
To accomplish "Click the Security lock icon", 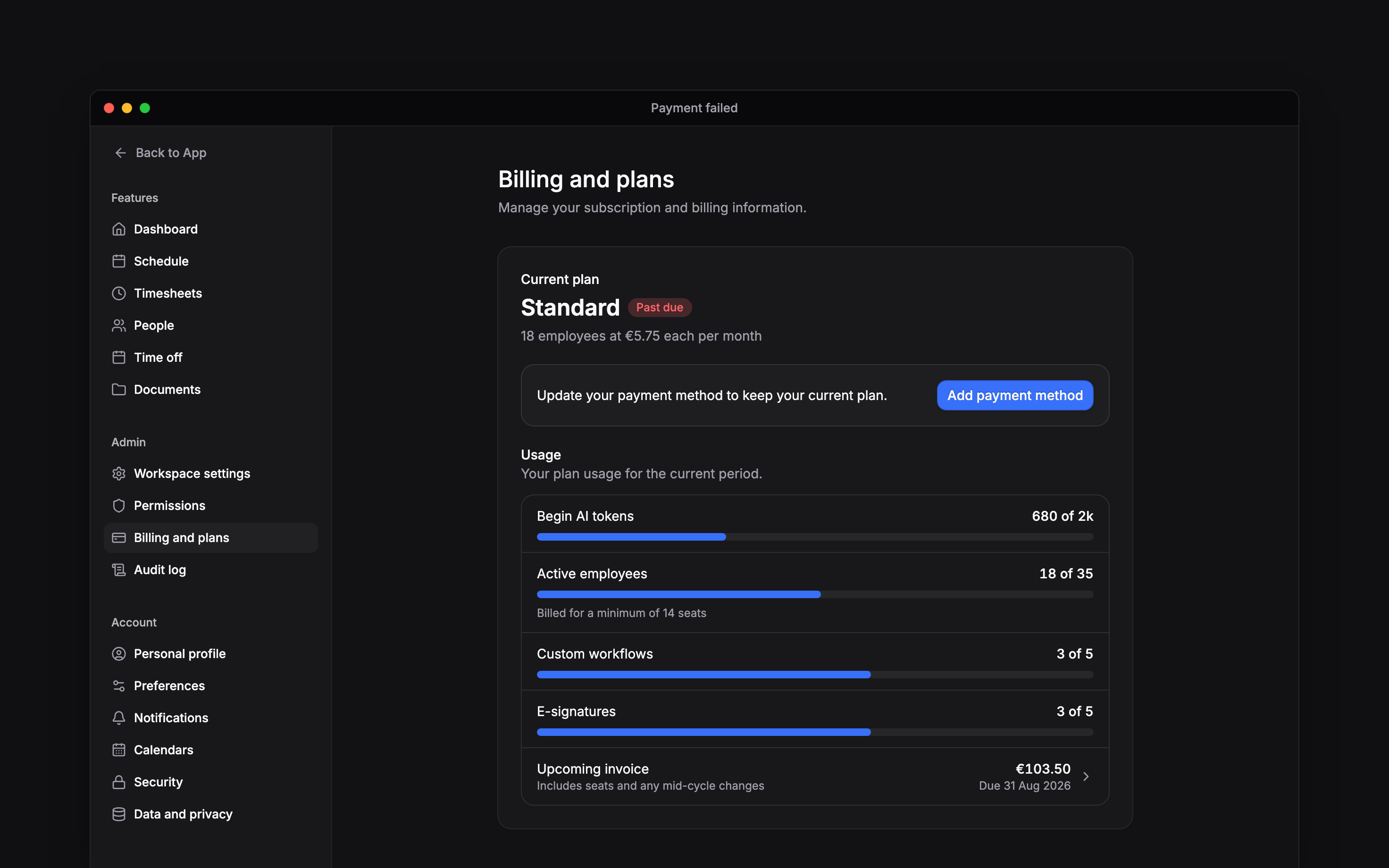I will pos(119,783).
